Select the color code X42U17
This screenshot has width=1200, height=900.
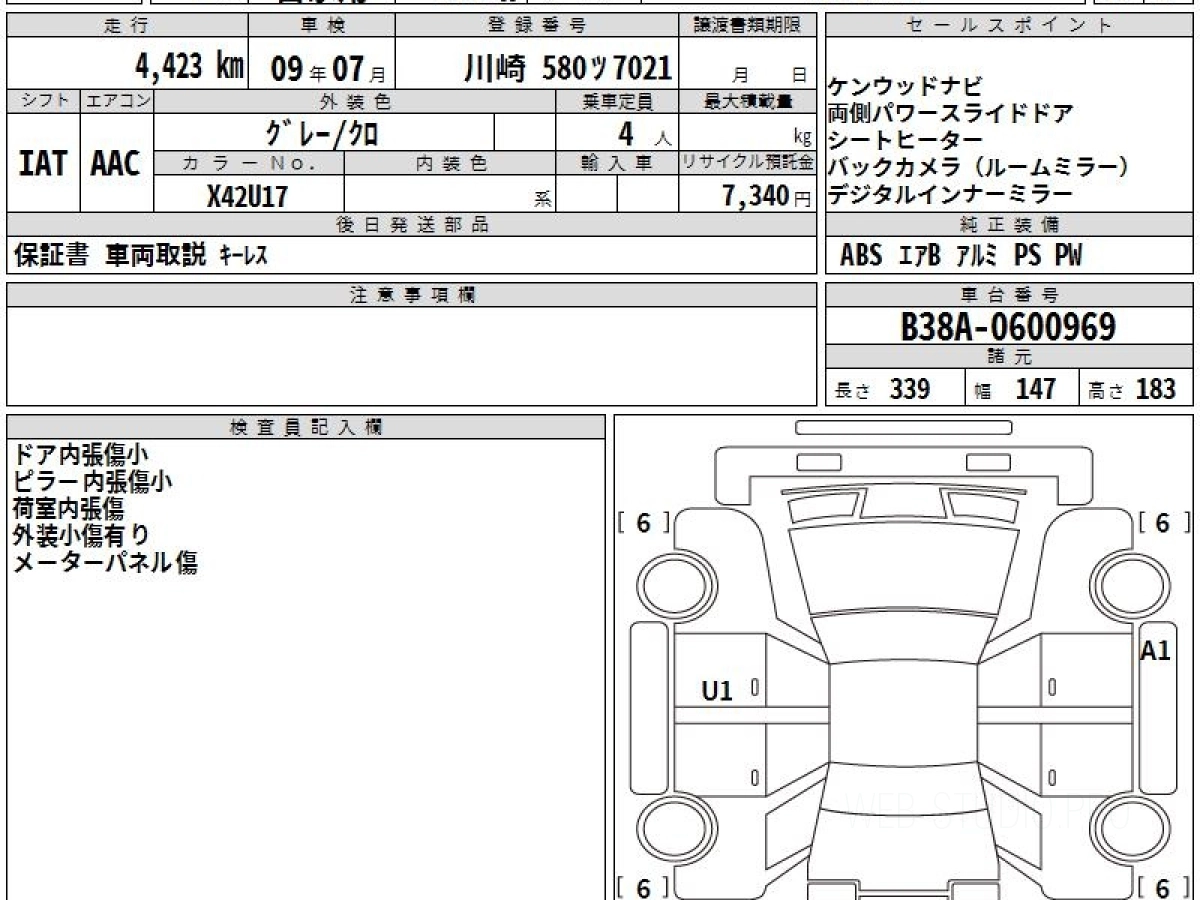click(247, 196)
